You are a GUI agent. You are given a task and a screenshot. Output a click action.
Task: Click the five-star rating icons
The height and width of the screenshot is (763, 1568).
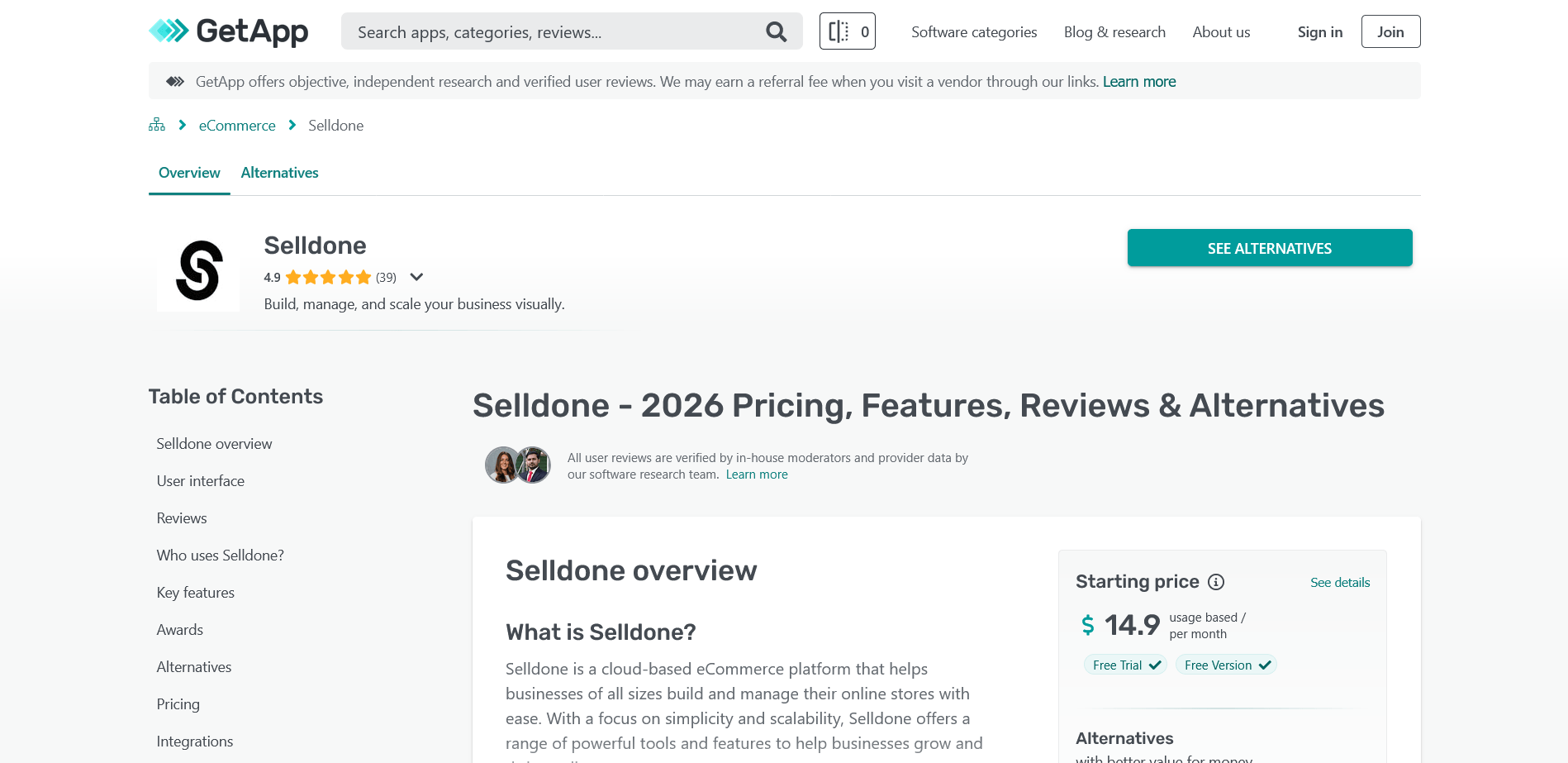coord(328,278)
